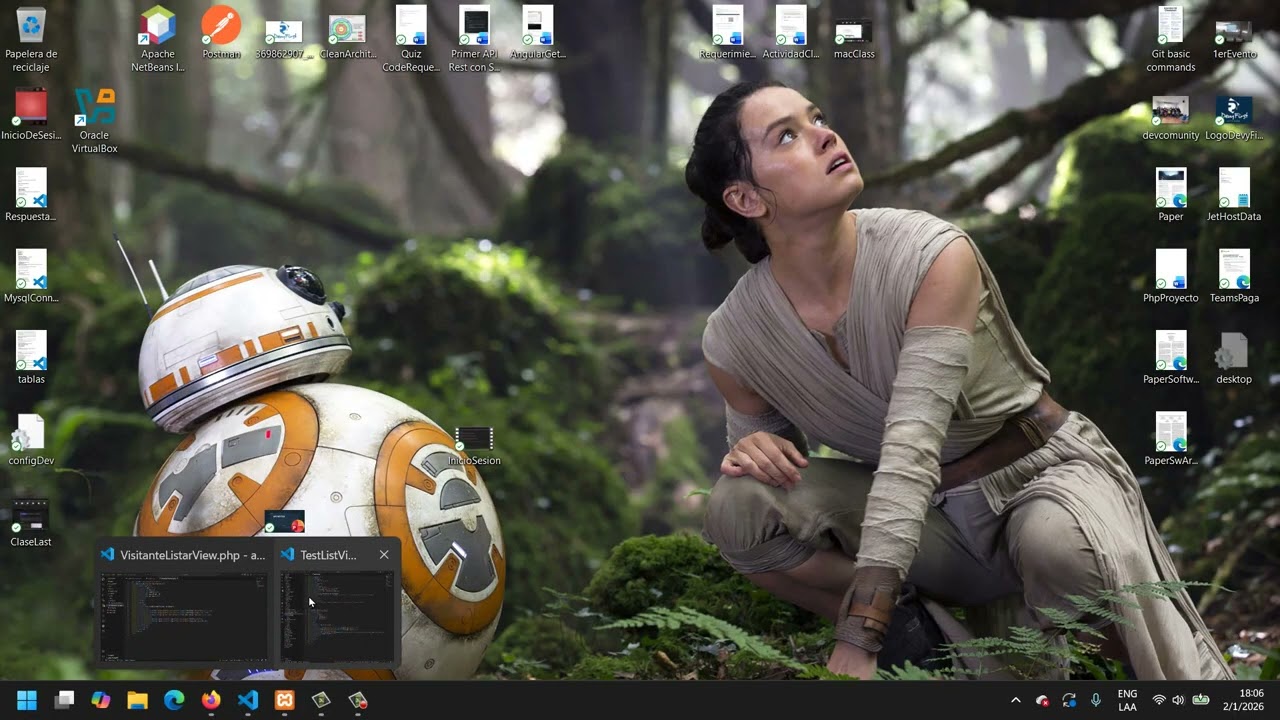Click the battery charging tray icon

(1201, 700)
